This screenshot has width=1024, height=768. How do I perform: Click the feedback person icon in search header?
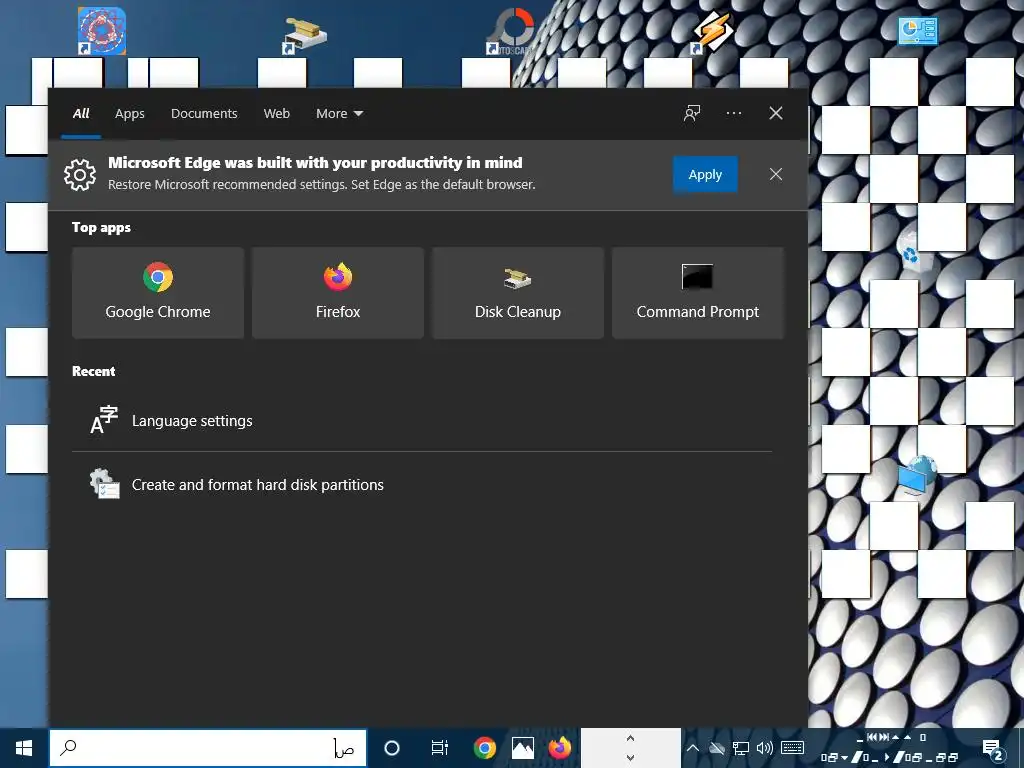click(x=692, y=113)
